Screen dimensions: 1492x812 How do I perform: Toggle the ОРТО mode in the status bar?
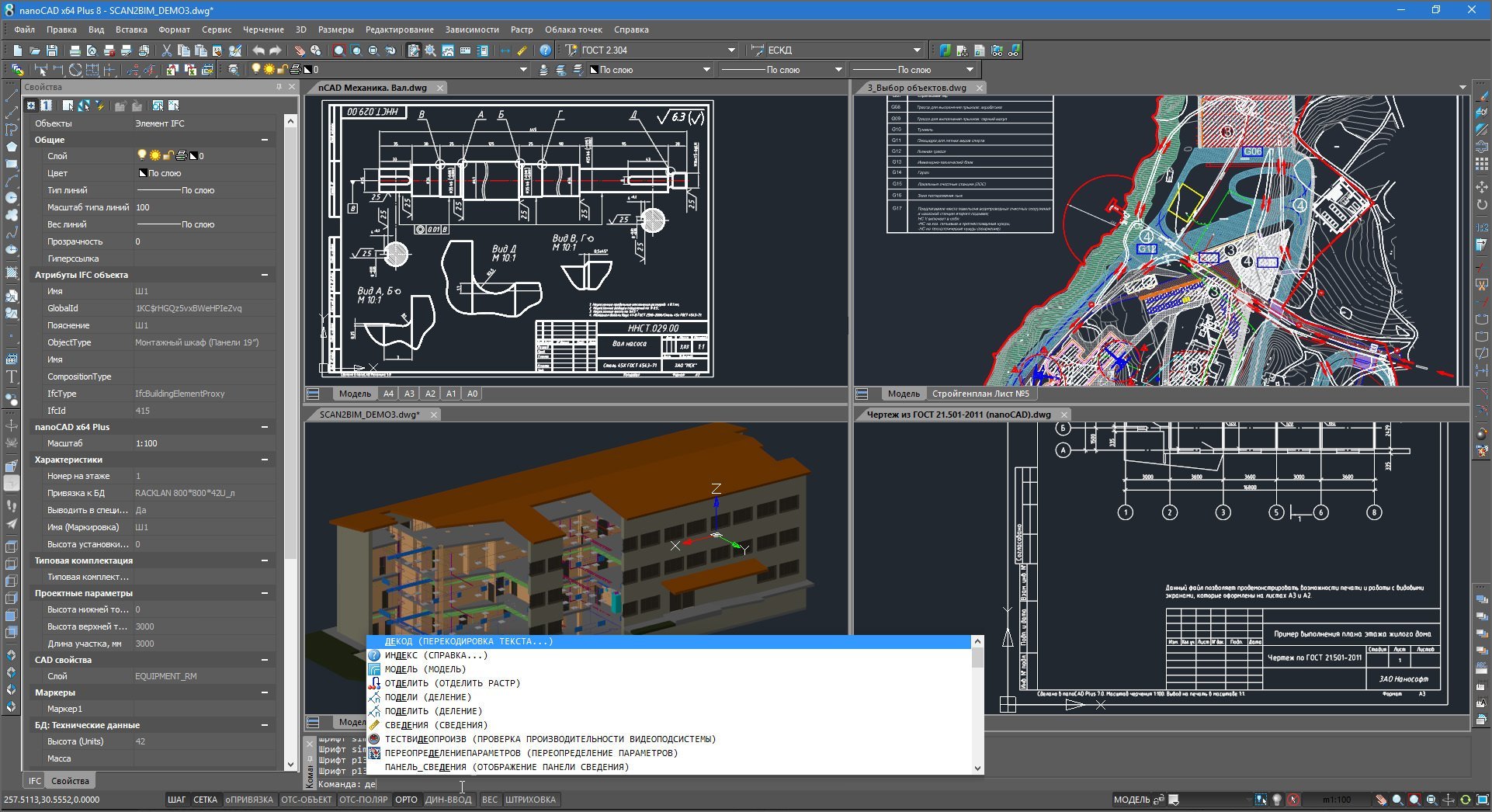pos(407,800)
